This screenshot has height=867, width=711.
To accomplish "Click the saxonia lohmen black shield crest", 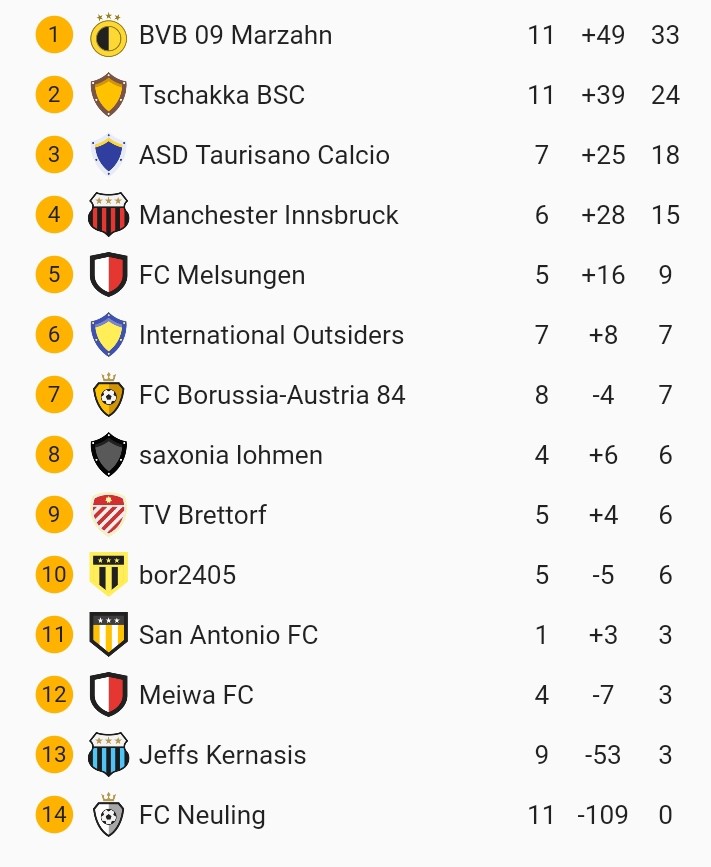I will pos(108,455).
